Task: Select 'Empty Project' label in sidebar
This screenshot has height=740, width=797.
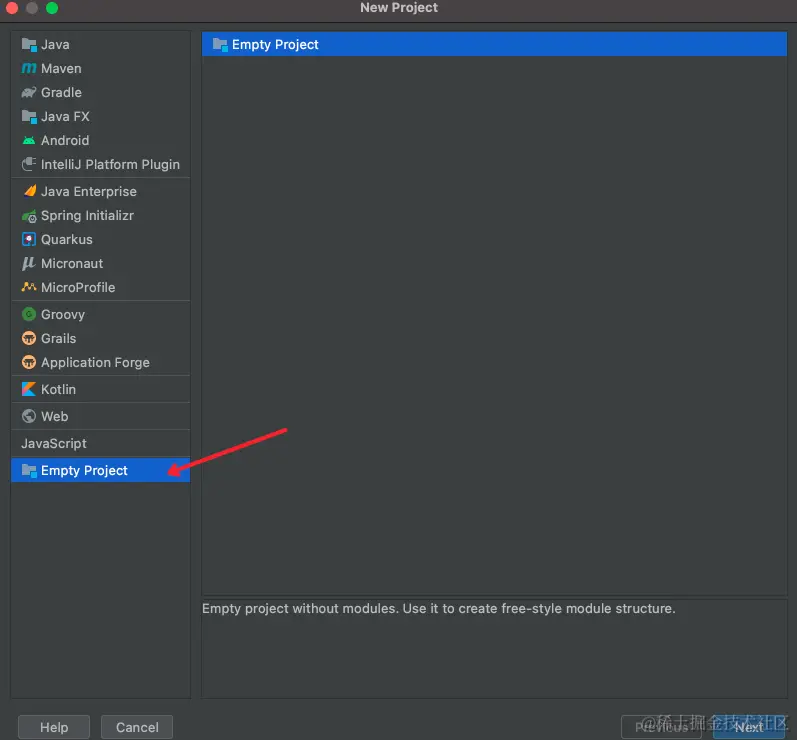Action: coord(84,471)
